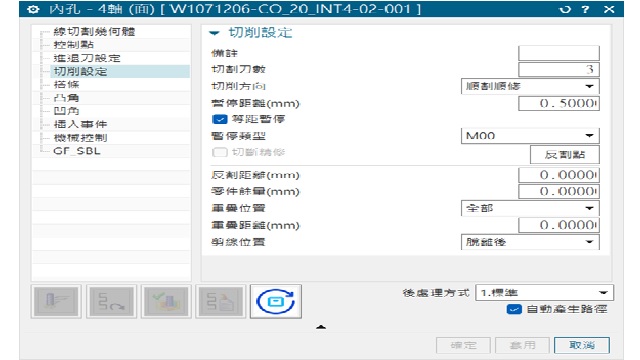Click the gear icon in title bar

(33, 9)
